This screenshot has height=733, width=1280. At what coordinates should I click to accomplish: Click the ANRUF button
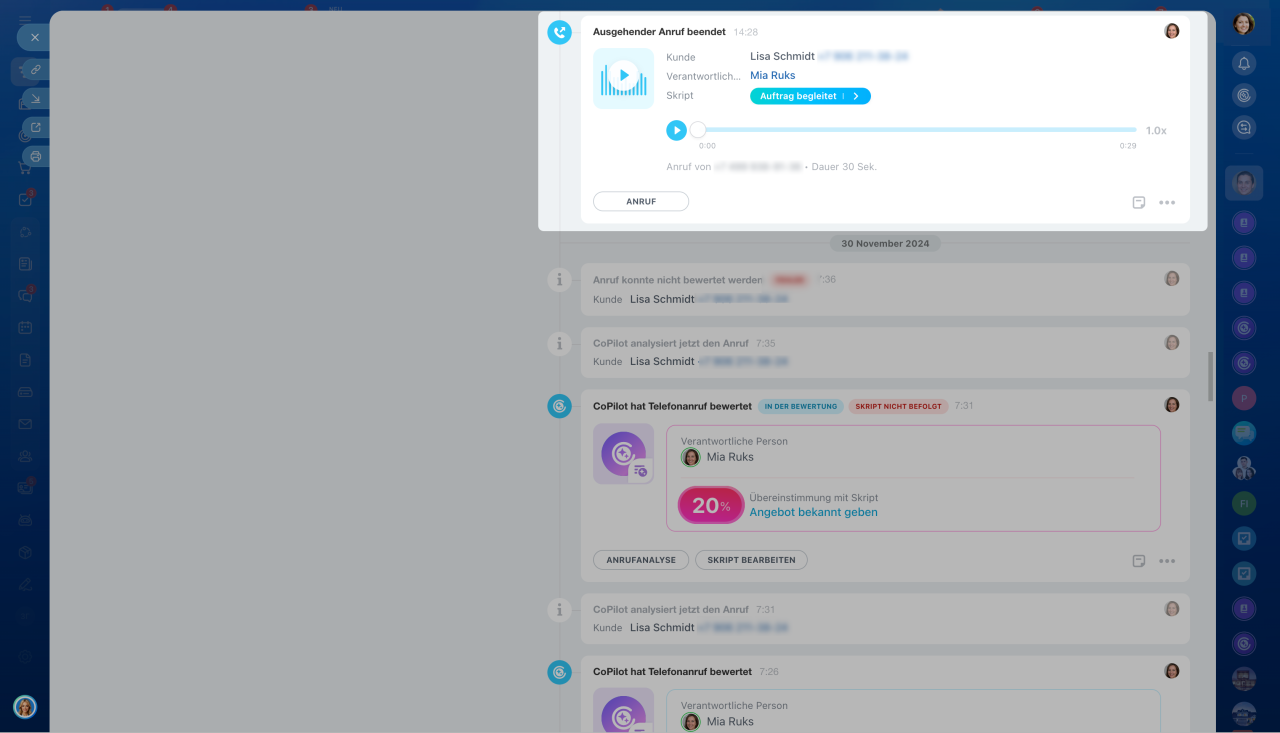coord(641,202)
